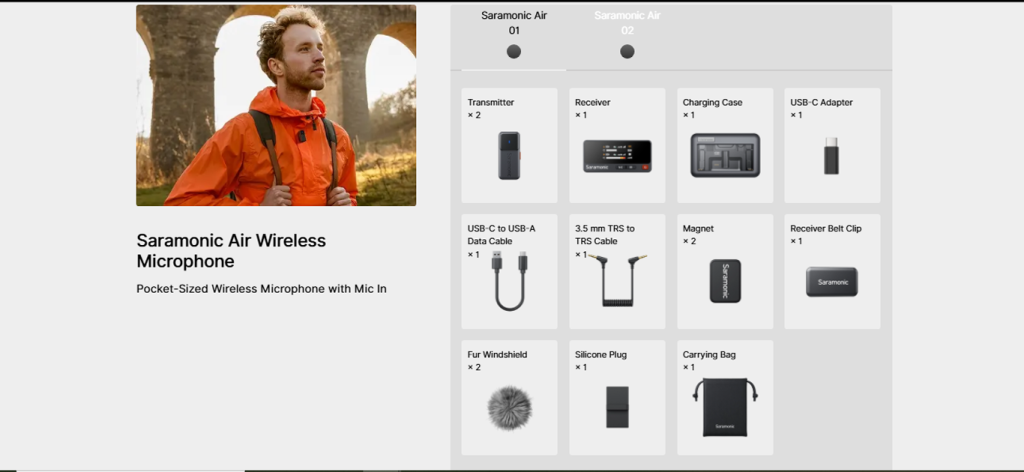Click the Transmitter × 2 label

(x=490, y=108)
